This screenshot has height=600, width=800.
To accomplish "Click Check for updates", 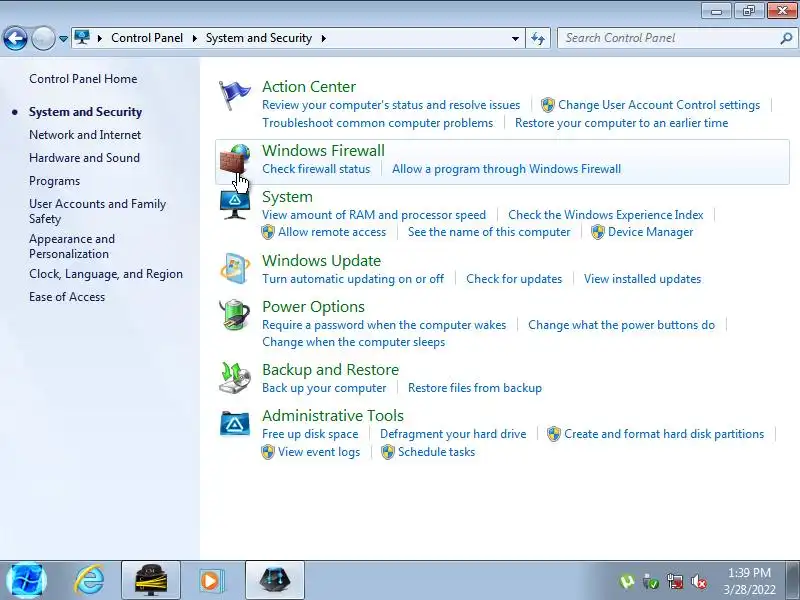I will coord(514,279).
